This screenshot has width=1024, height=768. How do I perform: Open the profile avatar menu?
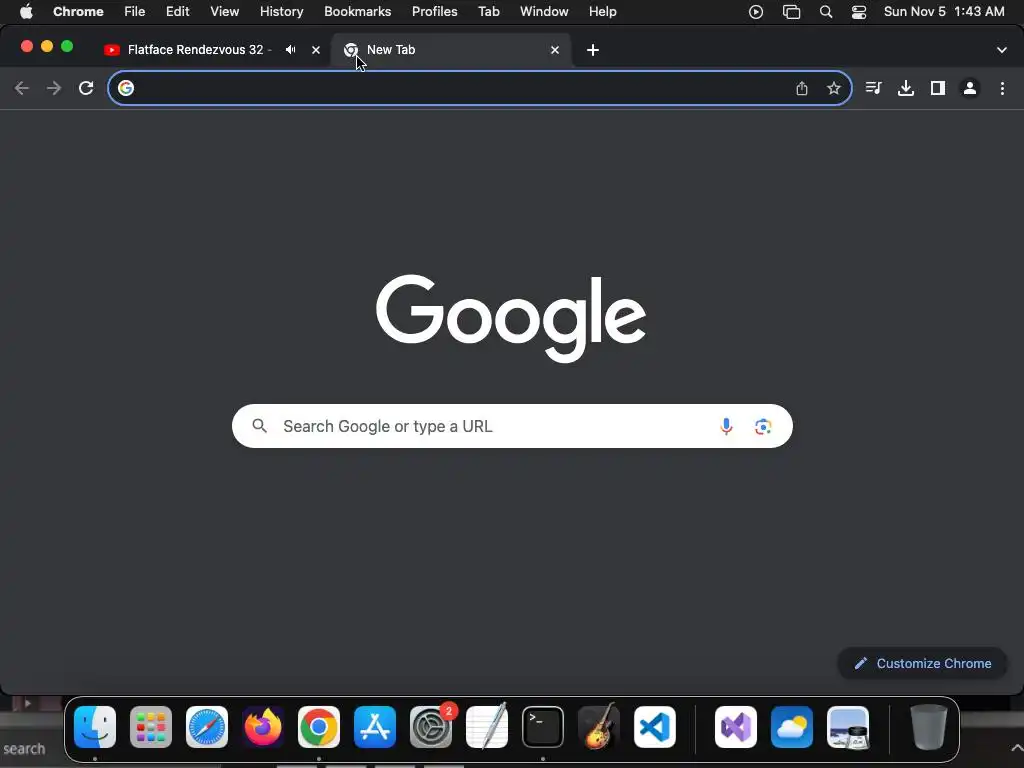click(x=970, y=88)
